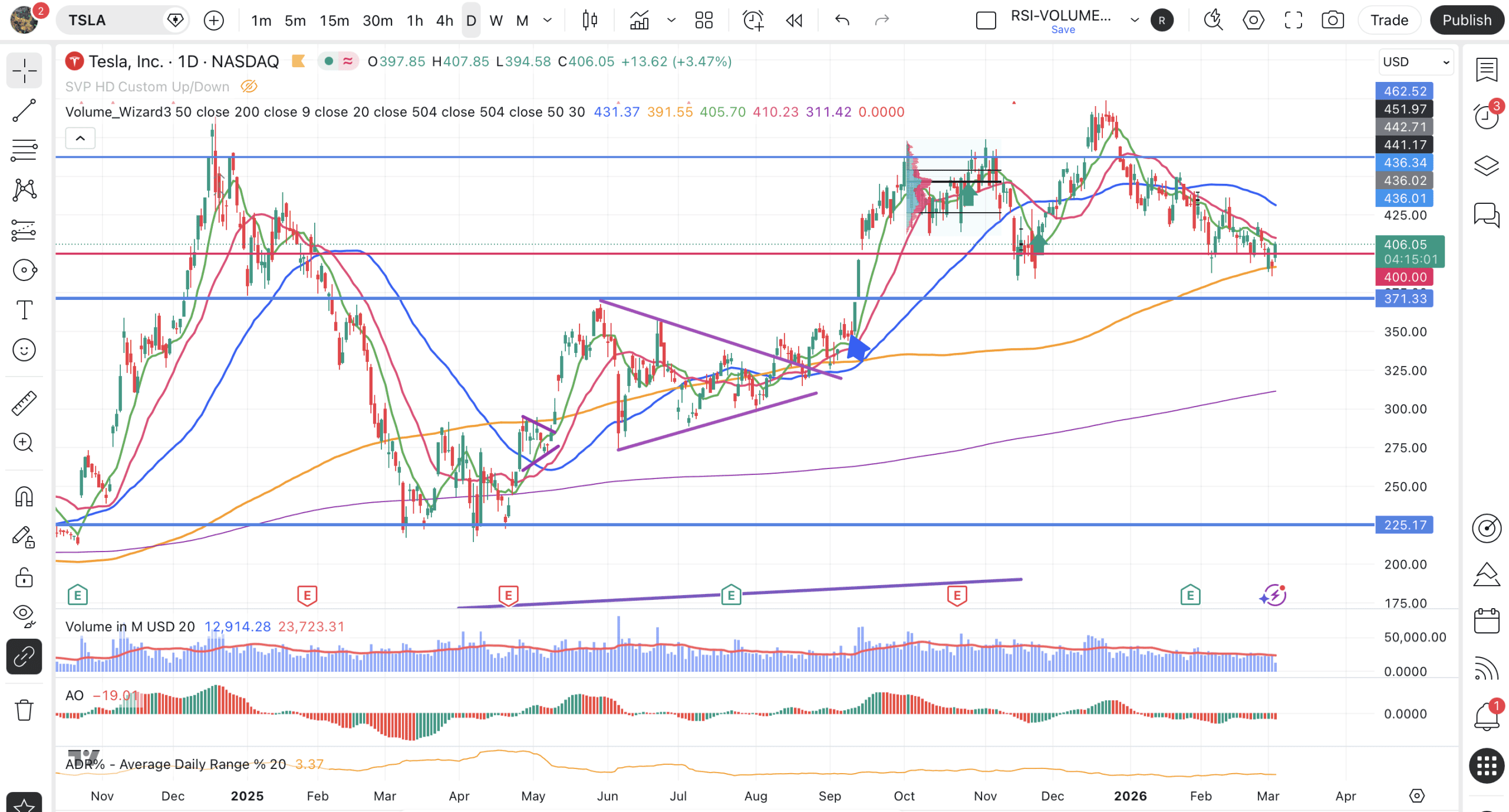Select the Text annotation tool
Screen dimensions: 1509x812
(x=24, y=310)
